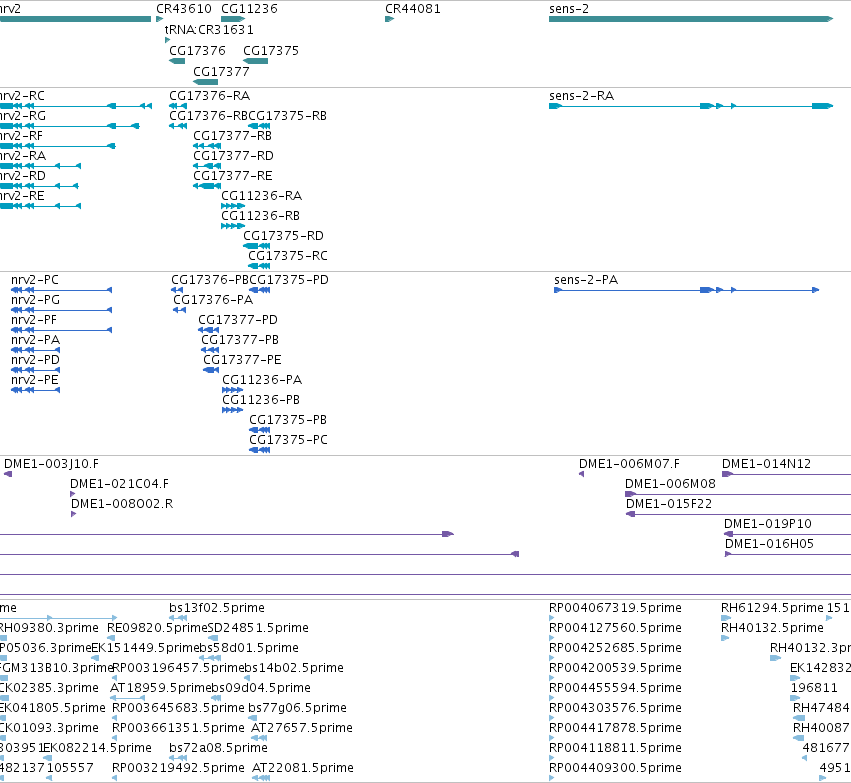851x783 pixels.
Task: Click the nrv2-RA transcript label
Action: point(22,156)
